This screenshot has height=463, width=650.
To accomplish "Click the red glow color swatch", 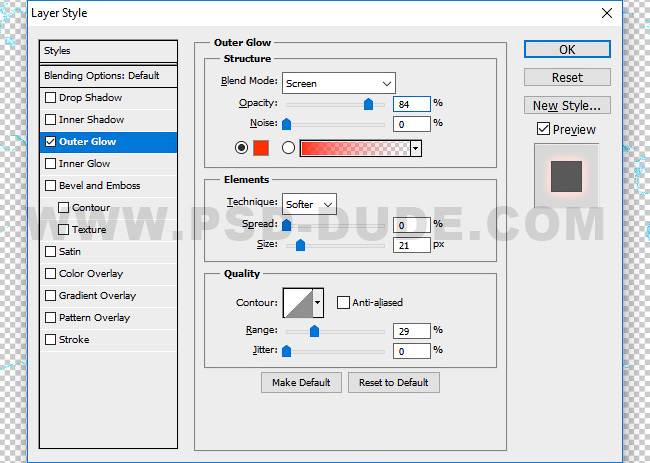I will point(261,148).
